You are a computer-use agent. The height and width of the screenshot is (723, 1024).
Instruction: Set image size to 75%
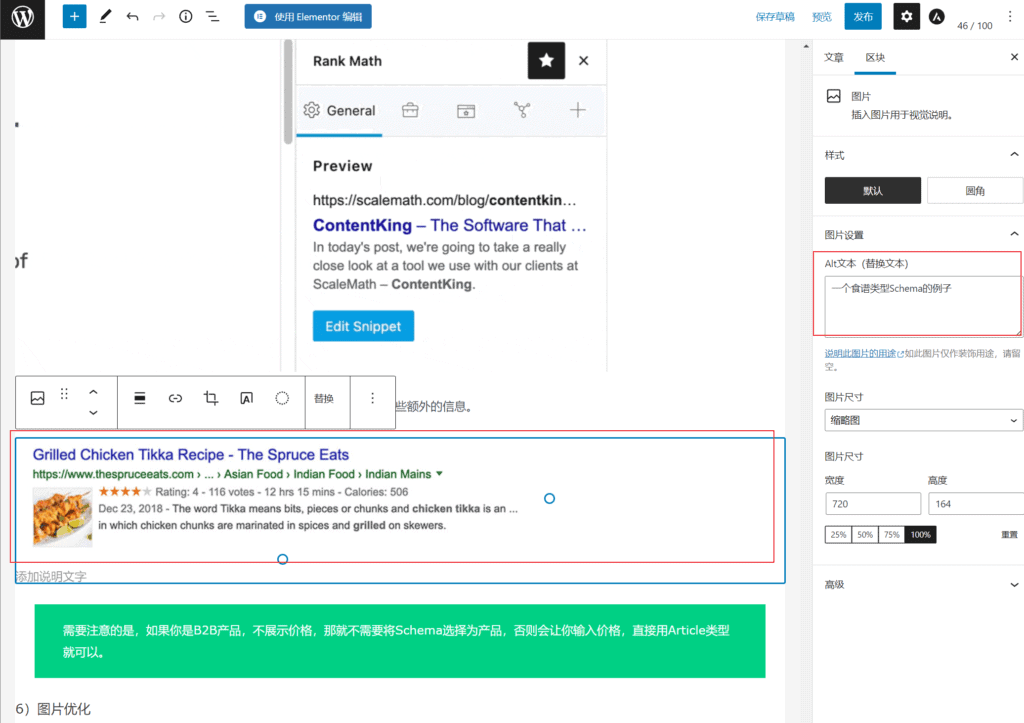click(891, 535)
